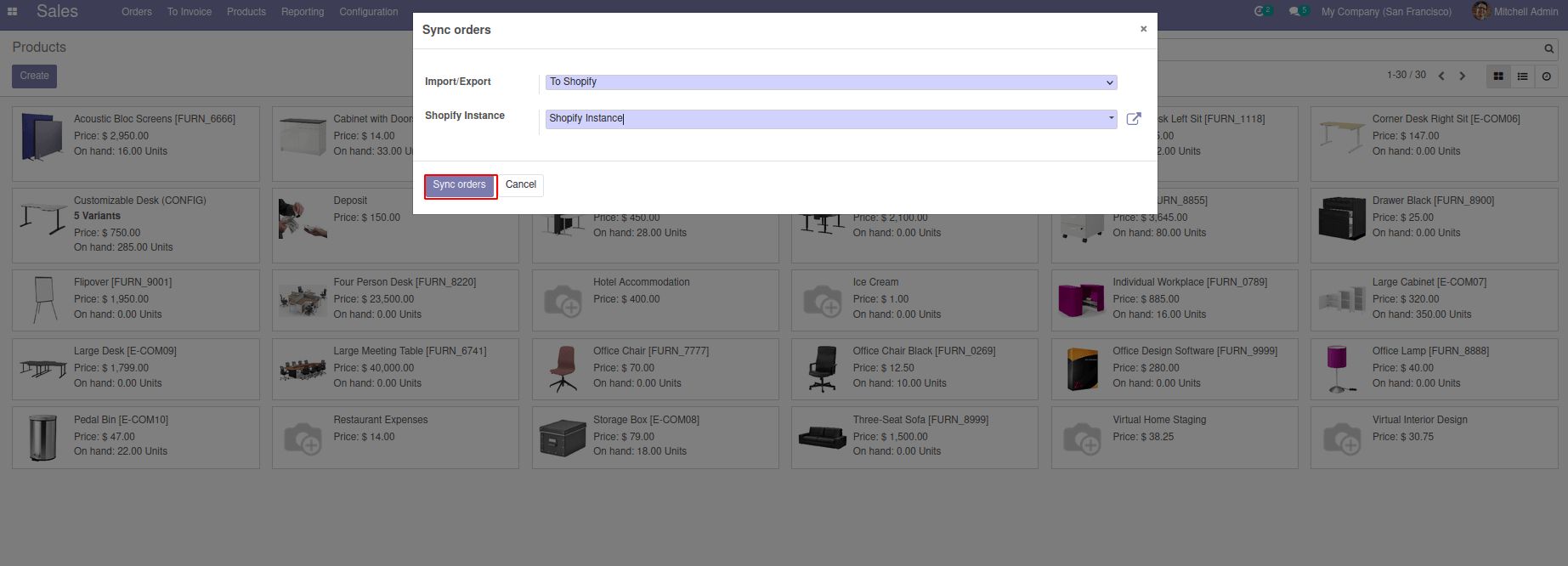
Task: Open Large Cabinet product thumbnail
Action: [x=1342, y=300]
